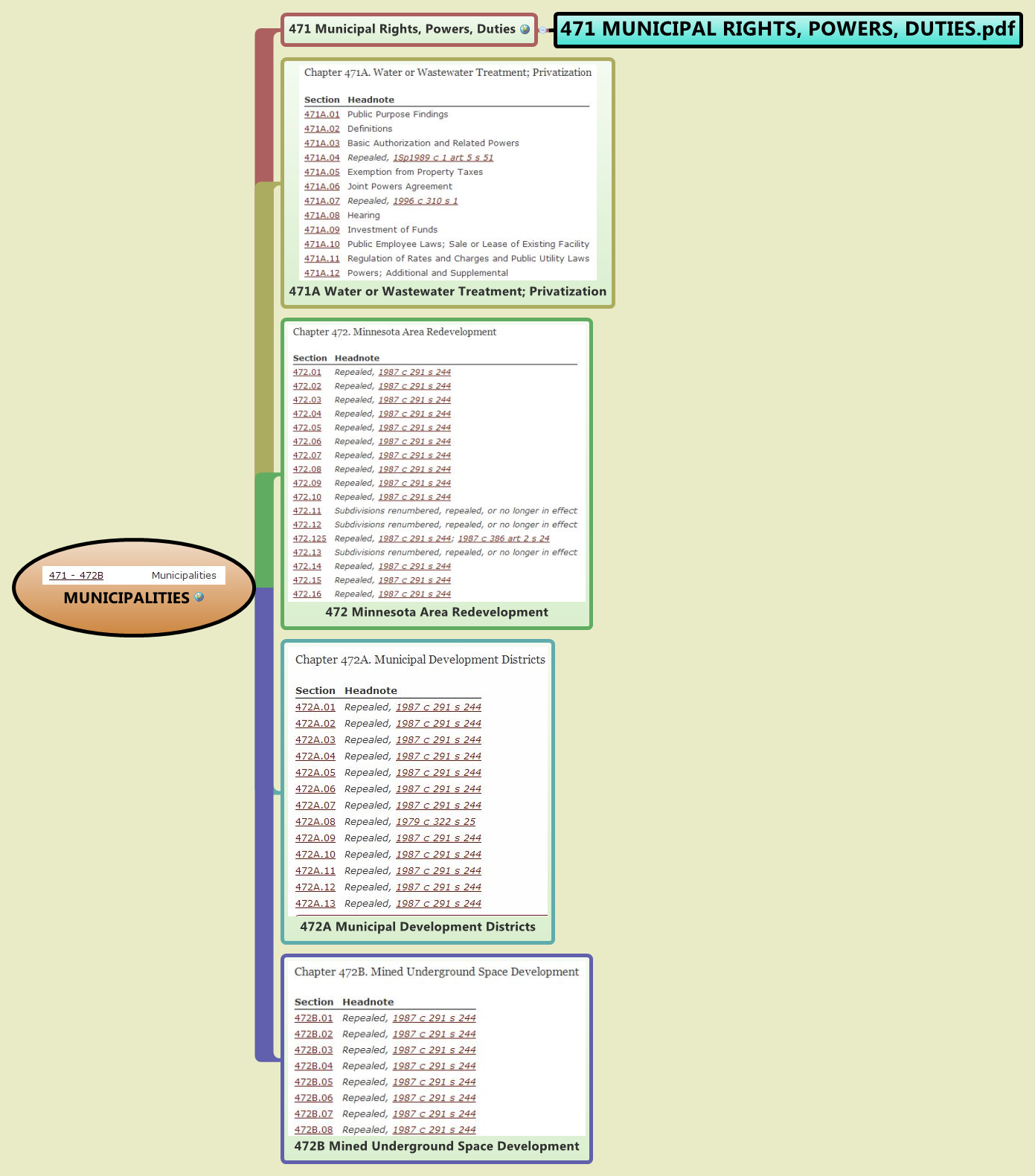Open the 1Sp1989 c 1 art 5 s 51 link
1035x1176 pixels.
pyautogui.click(x=443, y=158)
